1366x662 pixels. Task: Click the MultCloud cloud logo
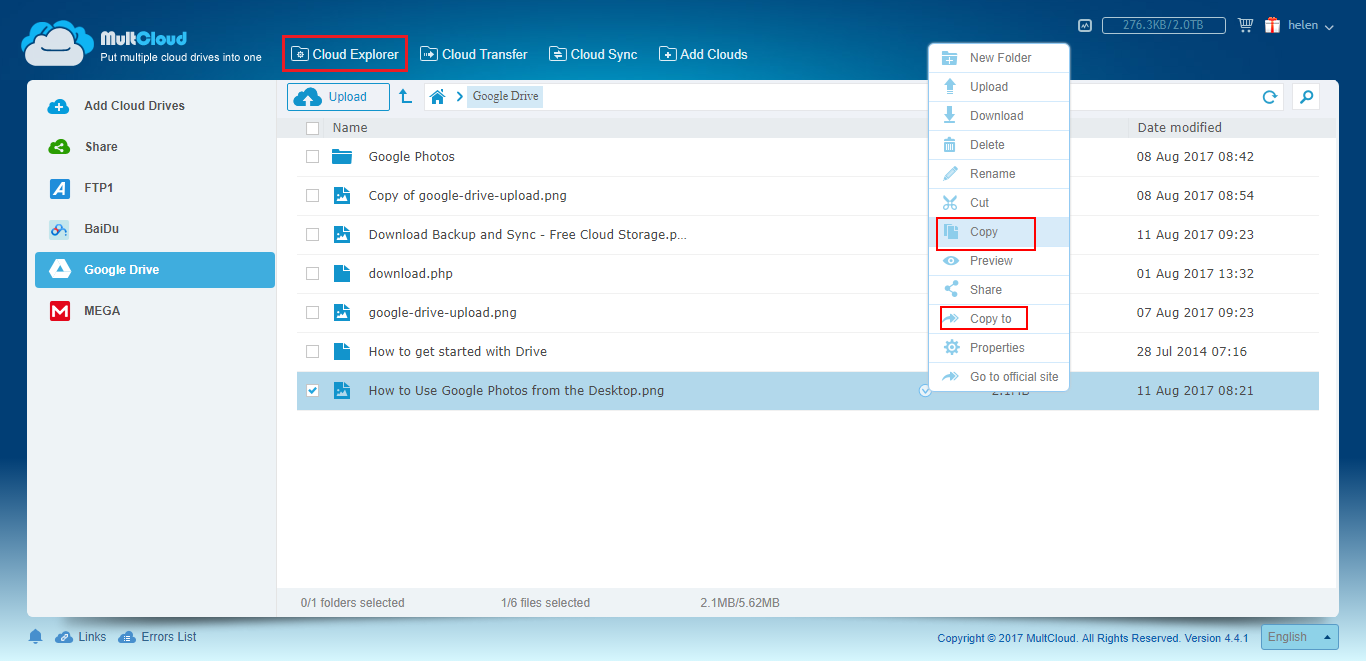pos(58,43)
